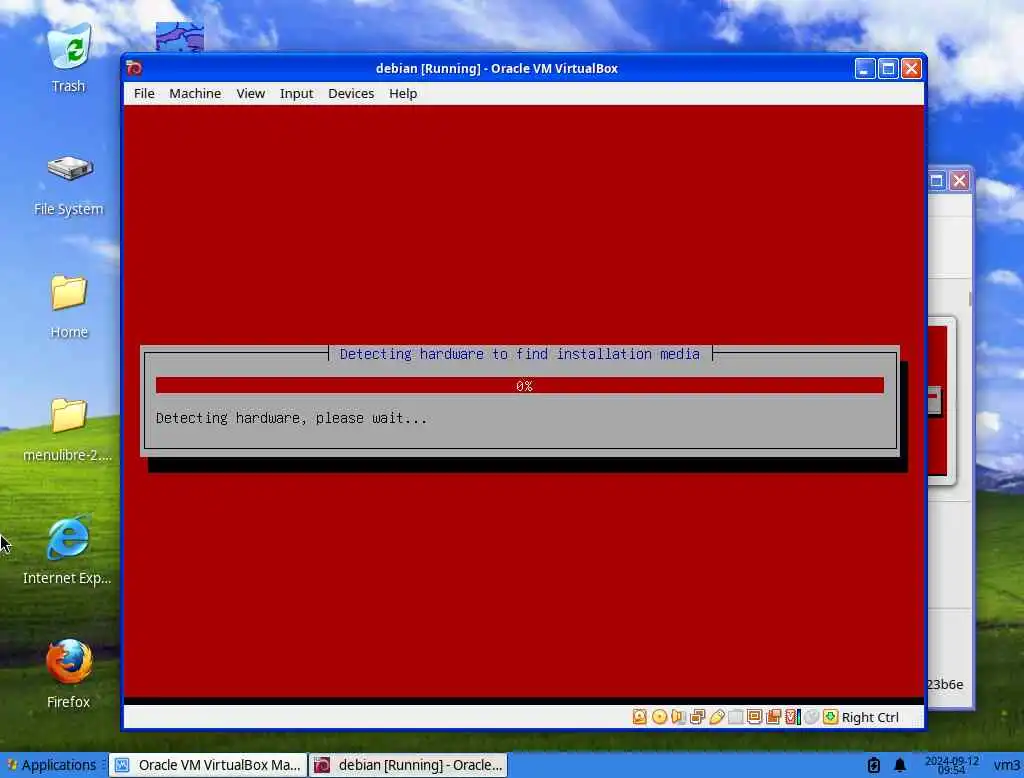Click the network adapters status icon
This screenshot has height=778, width=1024.
[697, 717]
